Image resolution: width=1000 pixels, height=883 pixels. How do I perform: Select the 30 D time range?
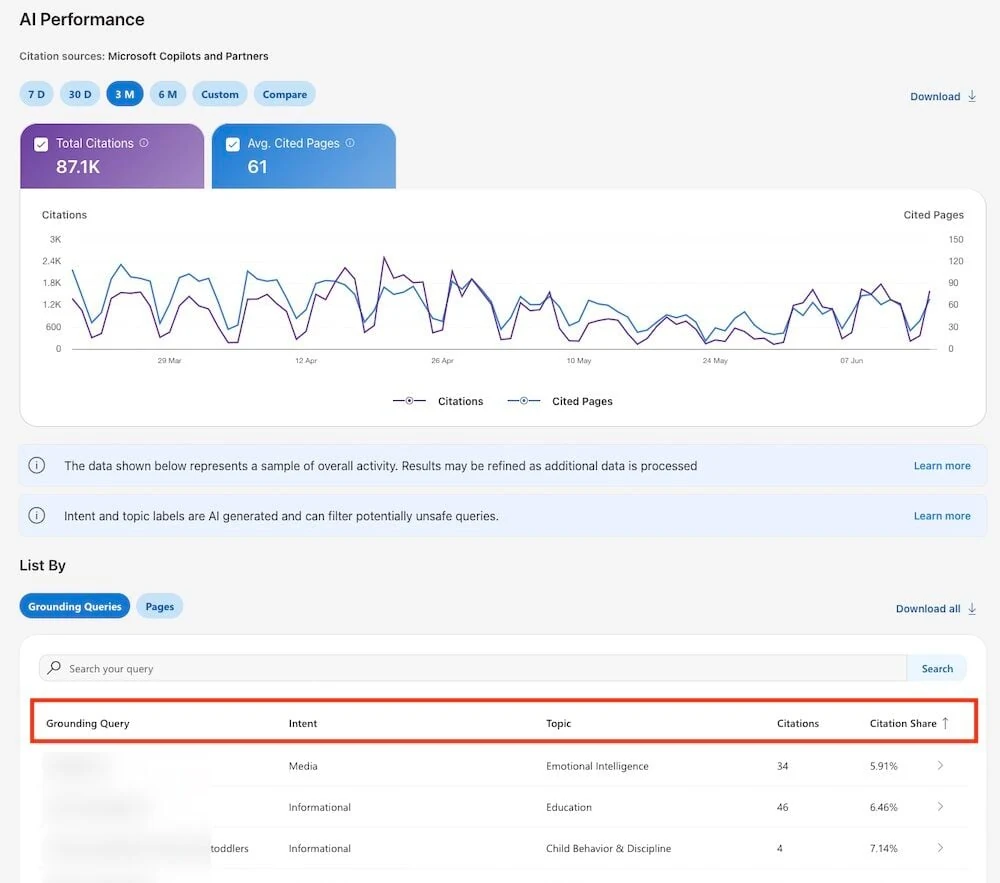(x=80, y=94)
